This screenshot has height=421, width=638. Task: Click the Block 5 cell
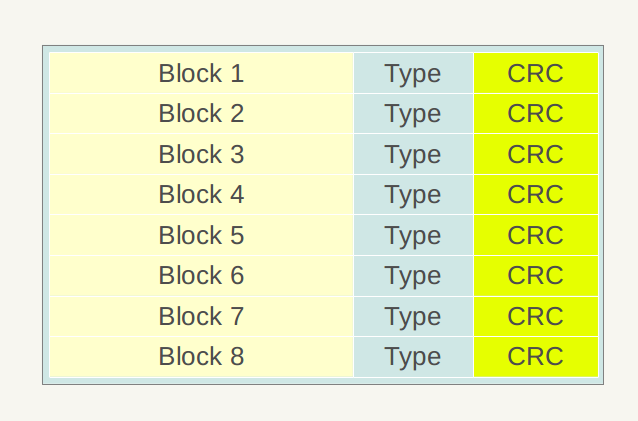[x=201, y=235]
